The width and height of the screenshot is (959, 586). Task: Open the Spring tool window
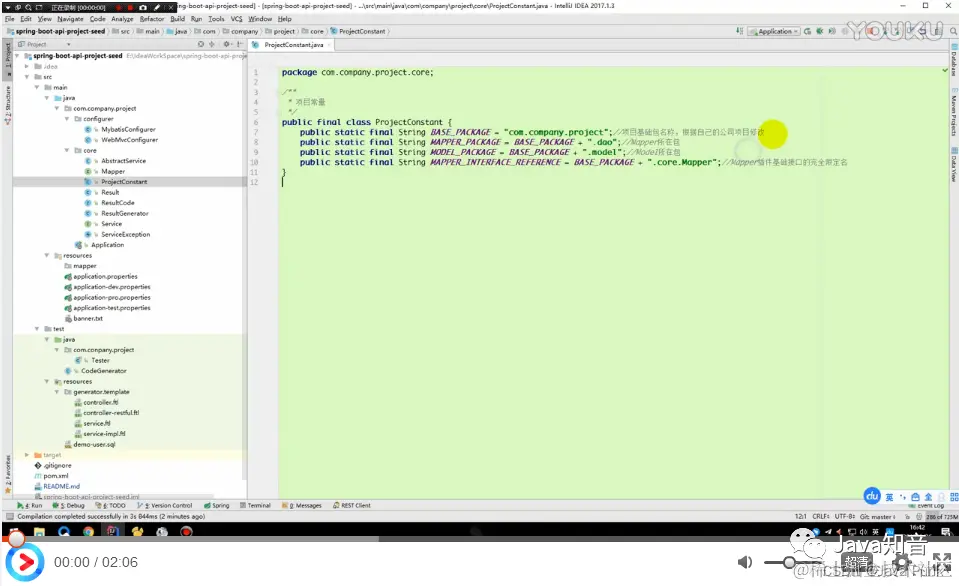tap(217, 506)
